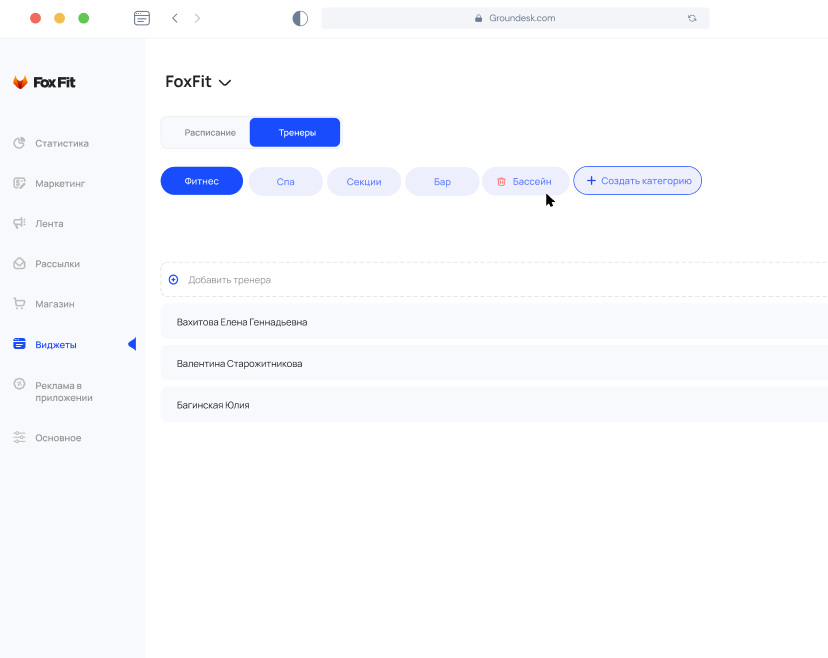The width and height of the screenshot is (828, 658).
Task: Click the lock icon in address bar
Action: [478, 18]
